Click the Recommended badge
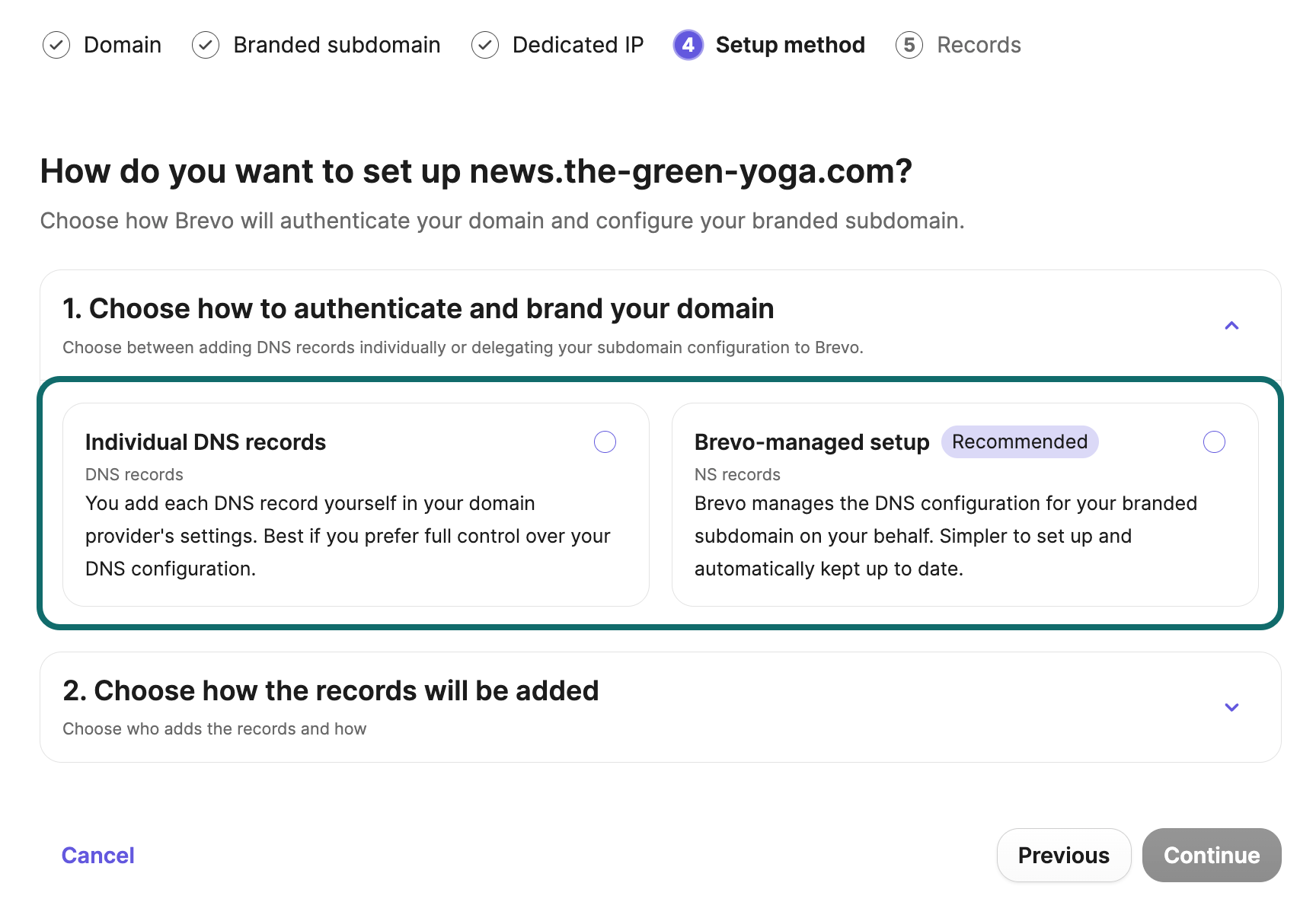The height and width of the screenshot is (918, 1316). (x=1020, y=441)
